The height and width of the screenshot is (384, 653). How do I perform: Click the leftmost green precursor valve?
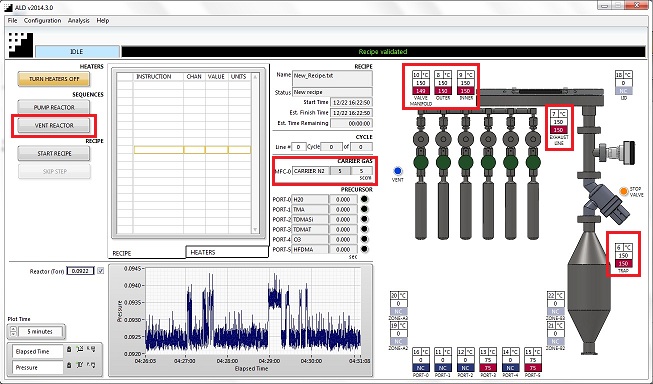click(421, 163)
